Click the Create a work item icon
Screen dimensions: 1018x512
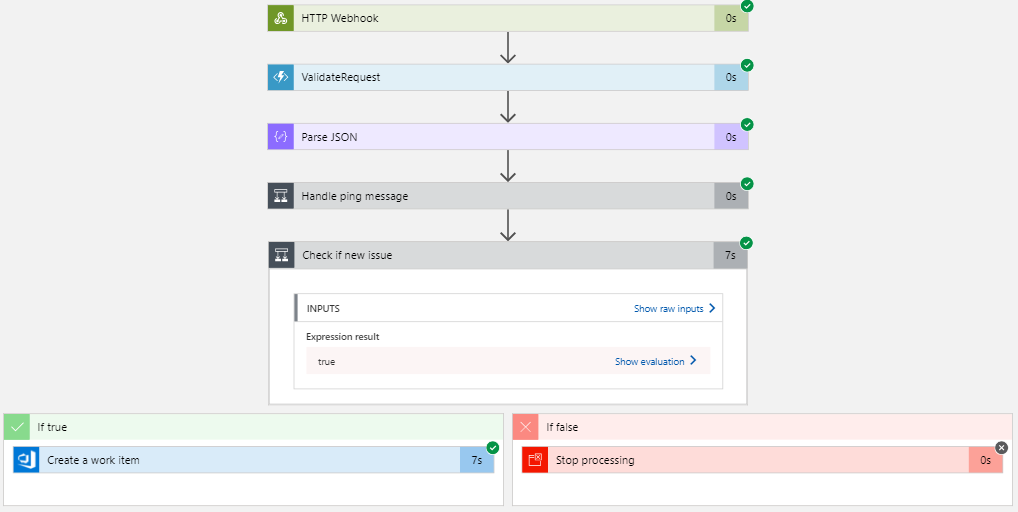tap(26, 460)
